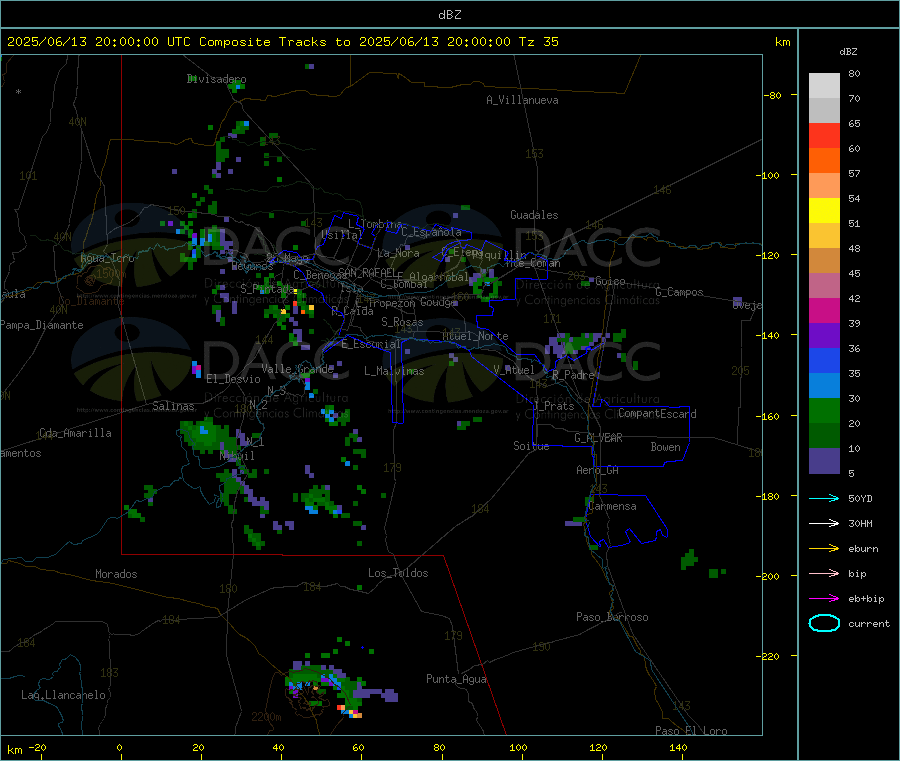Click the 'Atuel_Norte' label
The image size is (900, 761).
475,336
